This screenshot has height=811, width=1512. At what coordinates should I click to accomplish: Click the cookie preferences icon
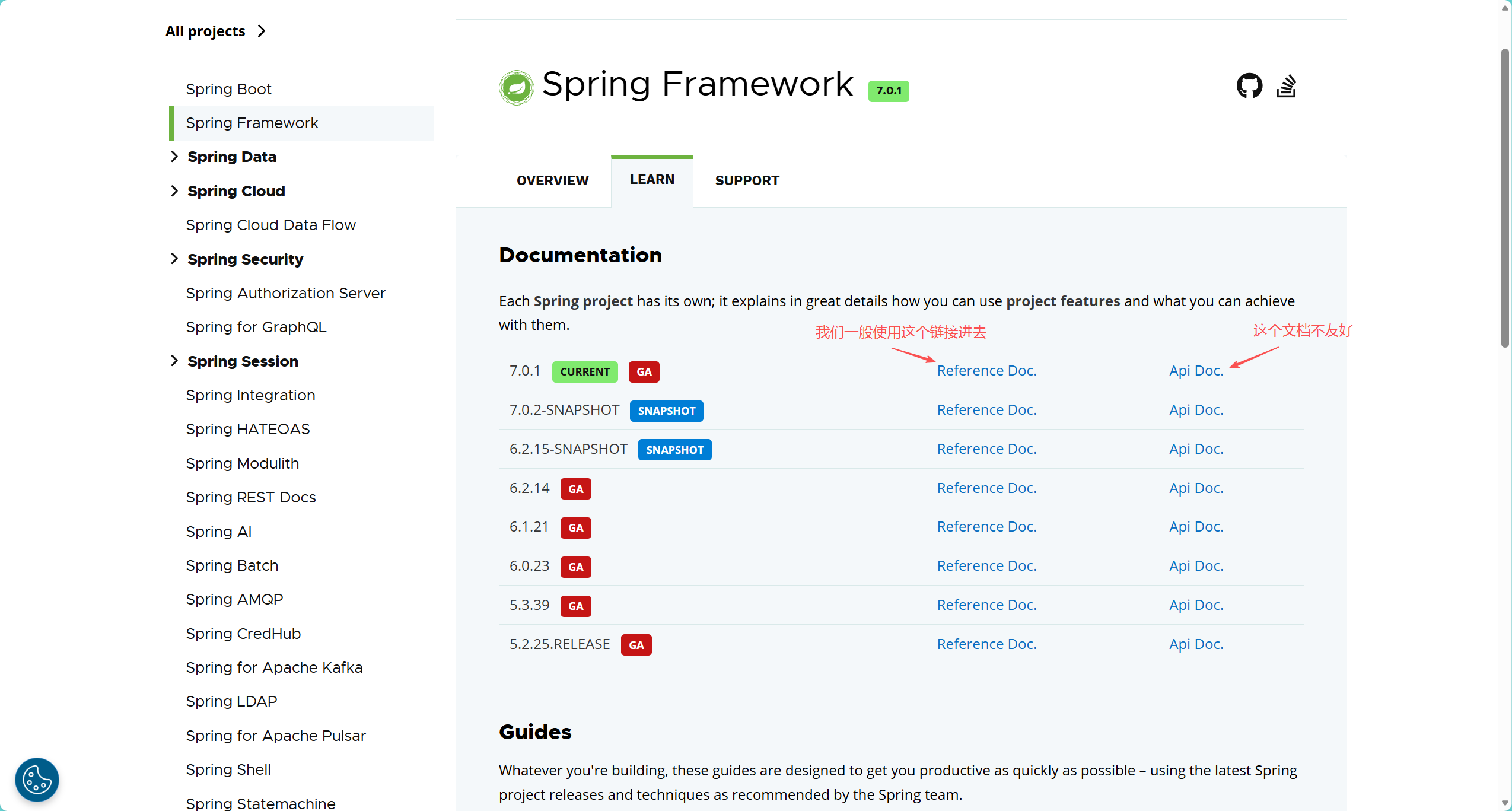coord(37,779)
